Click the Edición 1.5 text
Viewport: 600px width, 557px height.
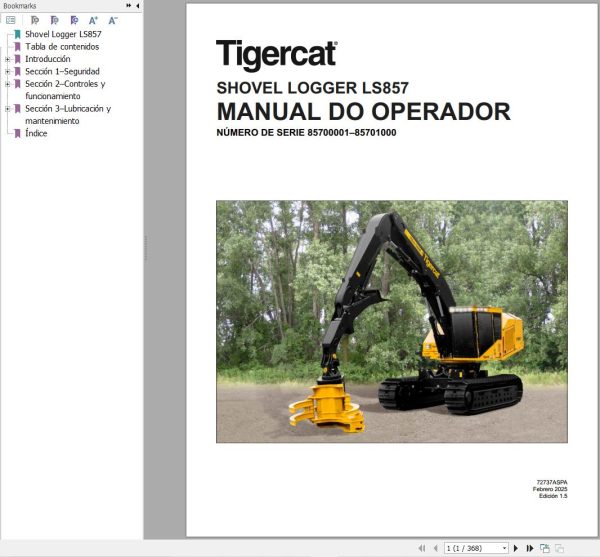(x=553, y=496)
